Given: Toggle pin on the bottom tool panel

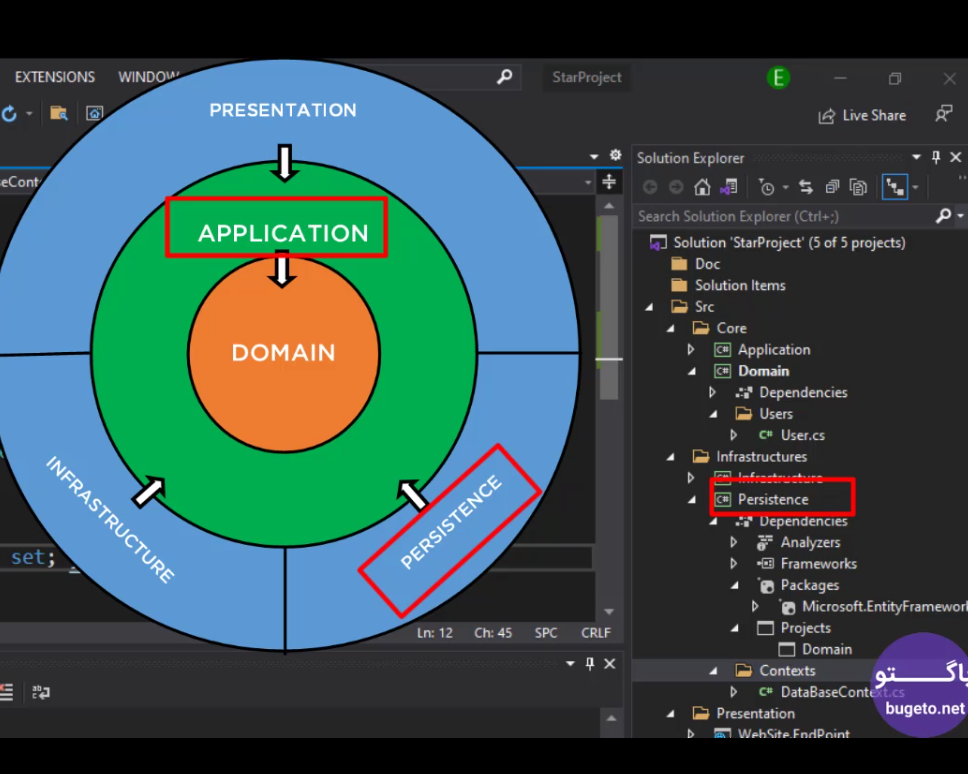Looking at the screenshot, I should [590, 664].
